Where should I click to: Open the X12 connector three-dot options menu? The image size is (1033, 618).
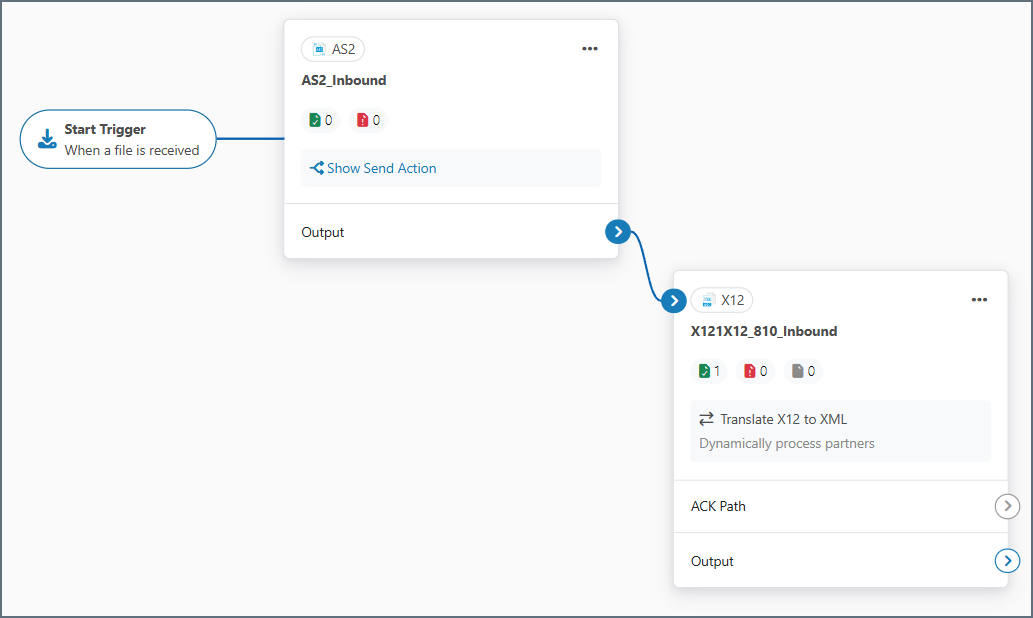979,300
